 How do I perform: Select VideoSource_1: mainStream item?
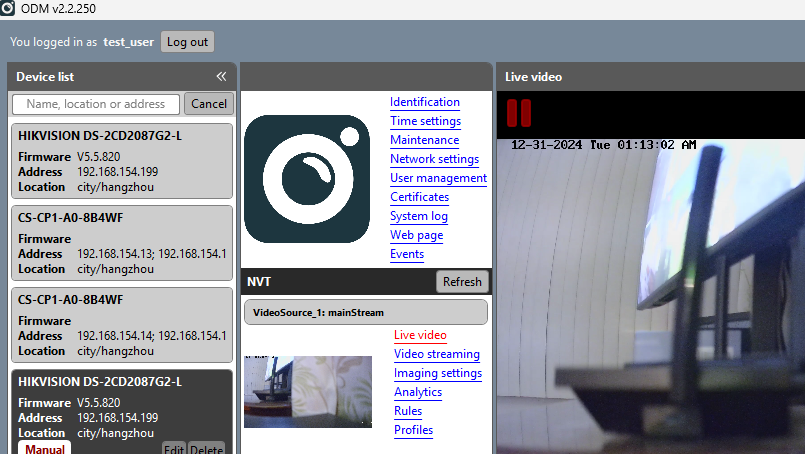click(x=366, y=312)
